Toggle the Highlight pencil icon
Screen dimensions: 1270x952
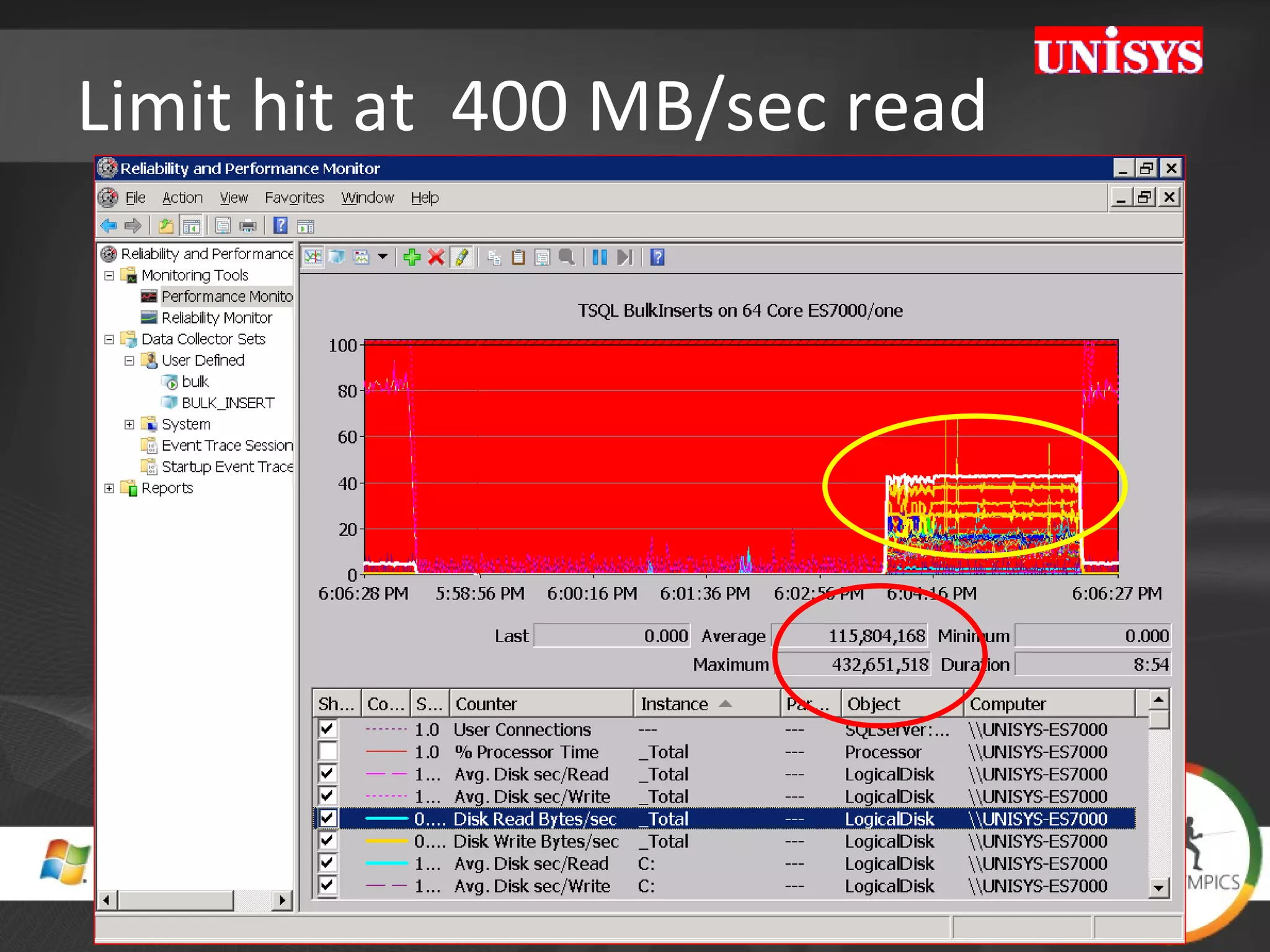pos(461,257)
